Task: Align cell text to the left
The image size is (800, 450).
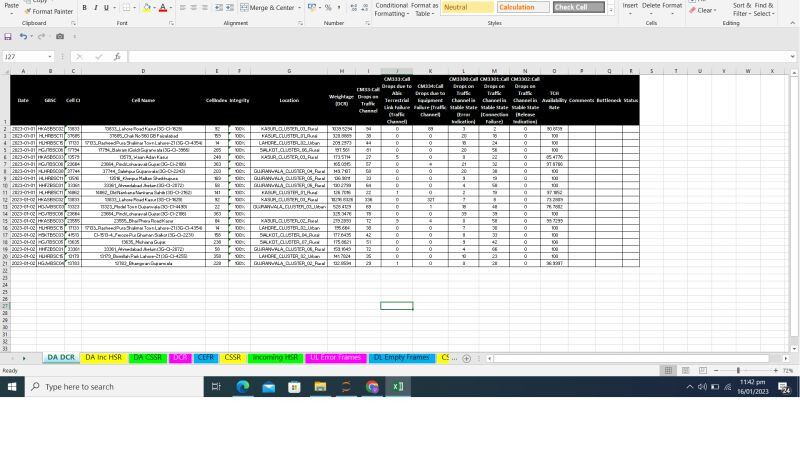Action: click(184, 8)
